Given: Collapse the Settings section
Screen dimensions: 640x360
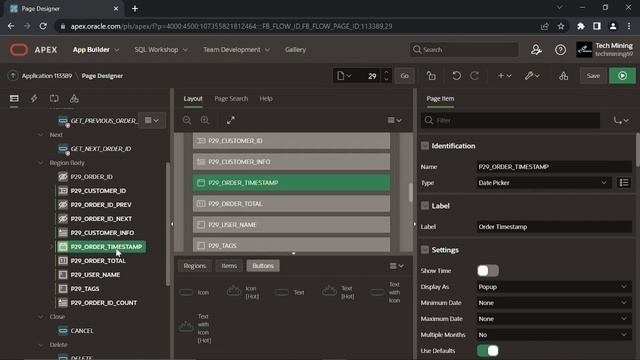Looking at the screenshot, I should coord(425,250).
